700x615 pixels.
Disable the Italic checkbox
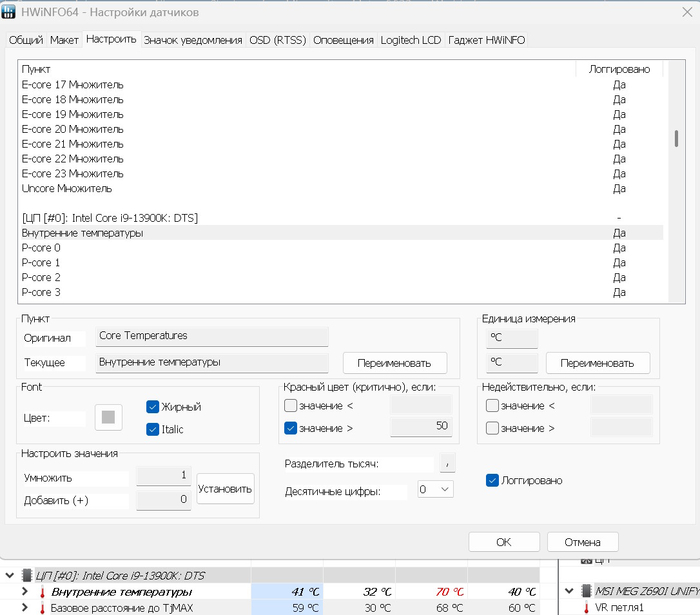click(x=153, y=429)
